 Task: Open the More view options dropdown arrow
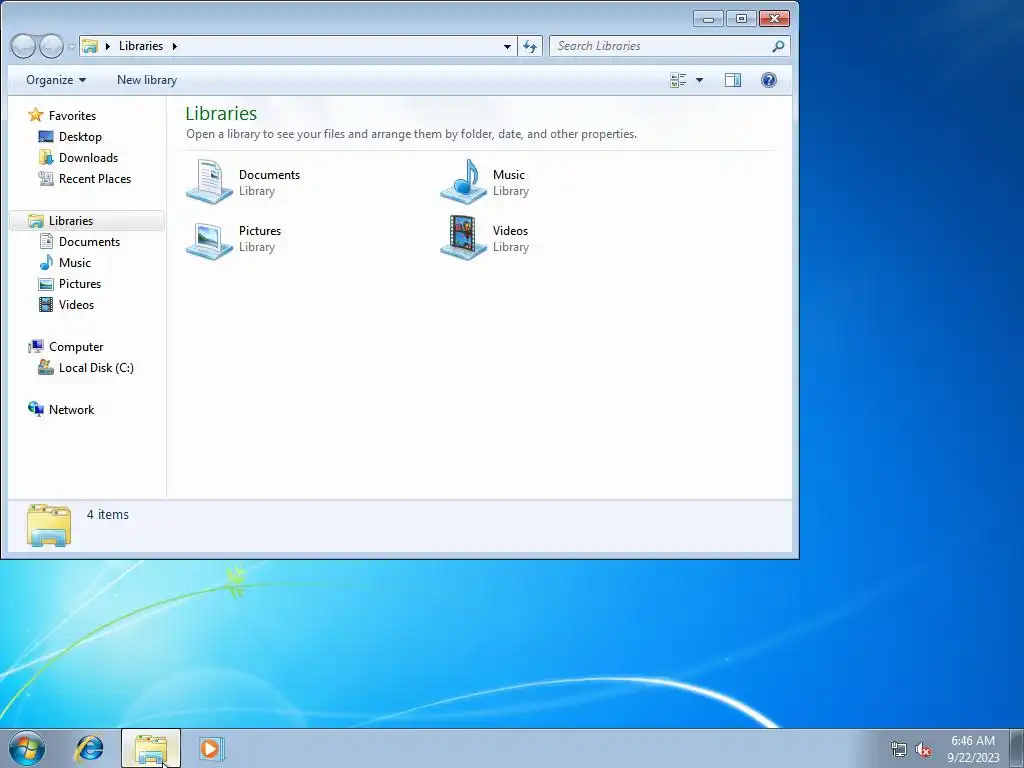click(x=699, y=80)
